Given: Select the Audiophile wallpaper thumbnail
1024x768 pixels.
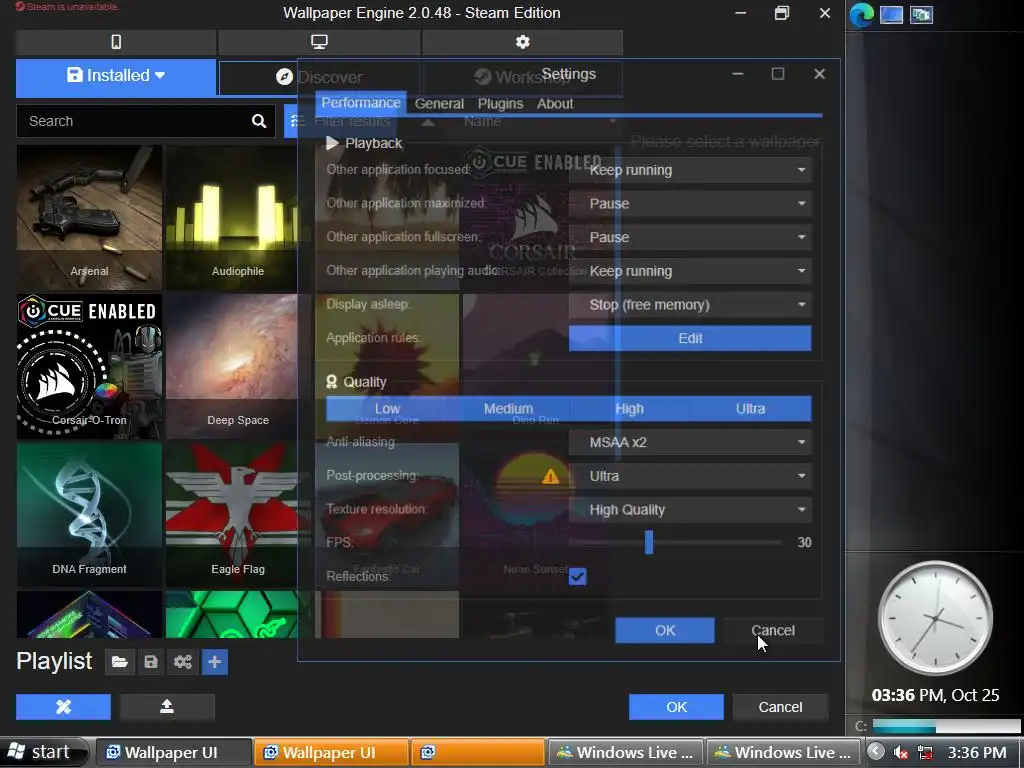Looking at the screenshot, I should 238,217.
